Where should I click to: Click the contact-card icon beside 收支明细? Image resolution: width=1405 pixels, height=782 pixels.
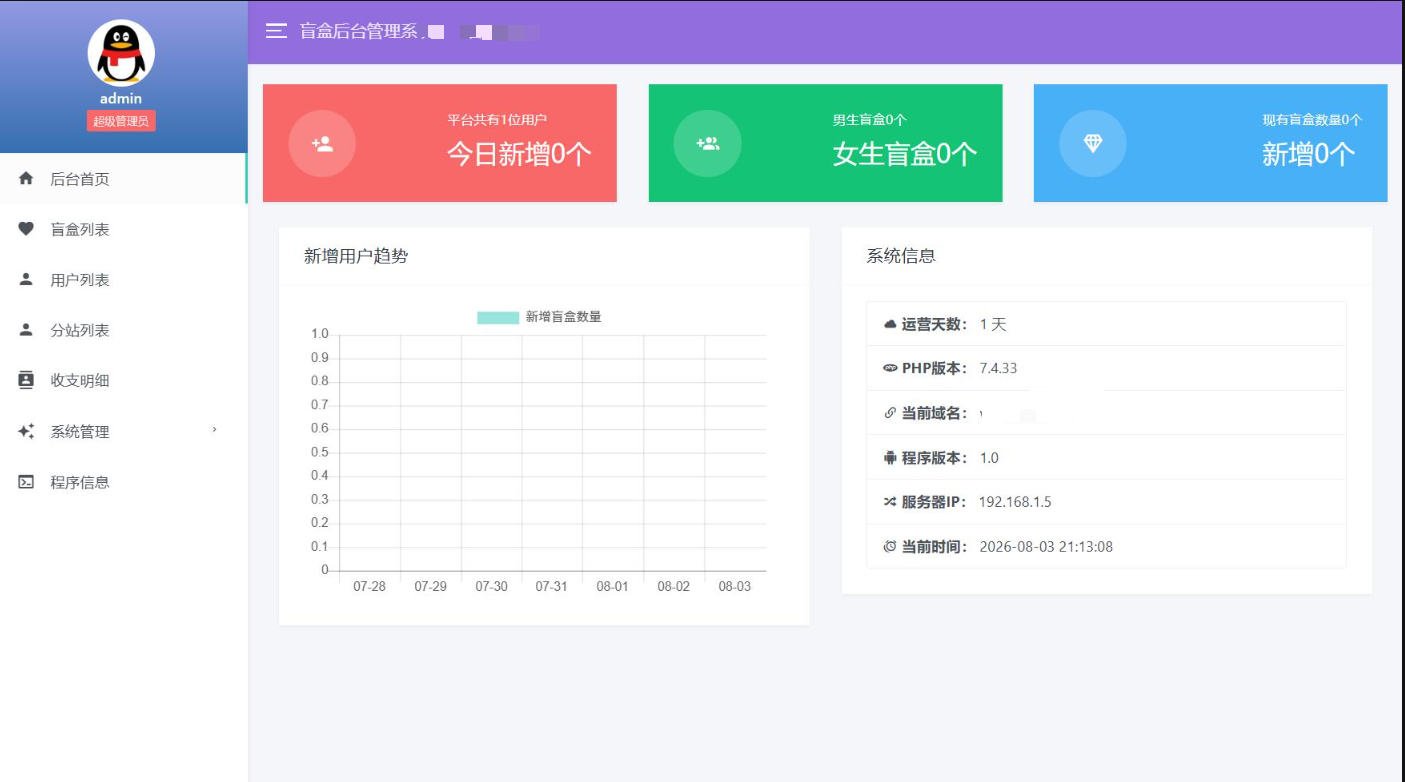(x=27, y=380)
